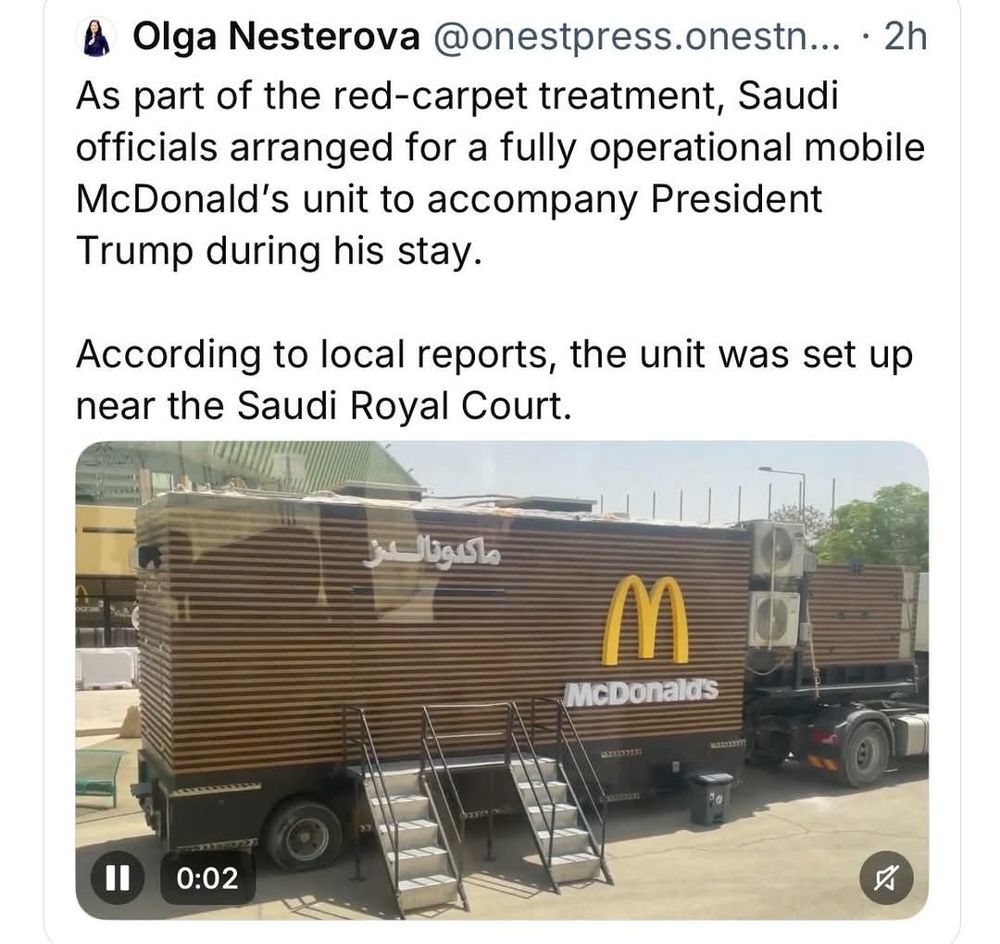Click the lower air conditioner unit in video
The width and height of the screenshot is (1000, 944).
(x=775, y=619)
